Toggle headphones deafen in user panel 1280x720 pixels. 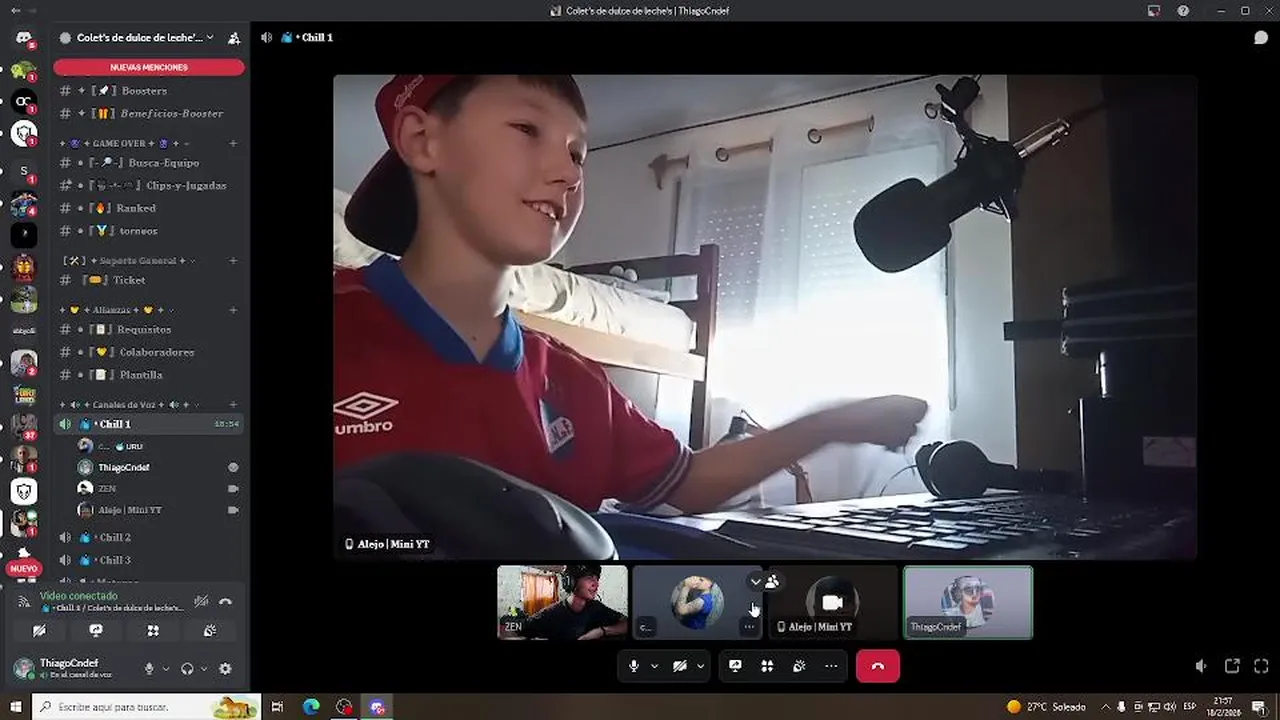click(187, 669)
